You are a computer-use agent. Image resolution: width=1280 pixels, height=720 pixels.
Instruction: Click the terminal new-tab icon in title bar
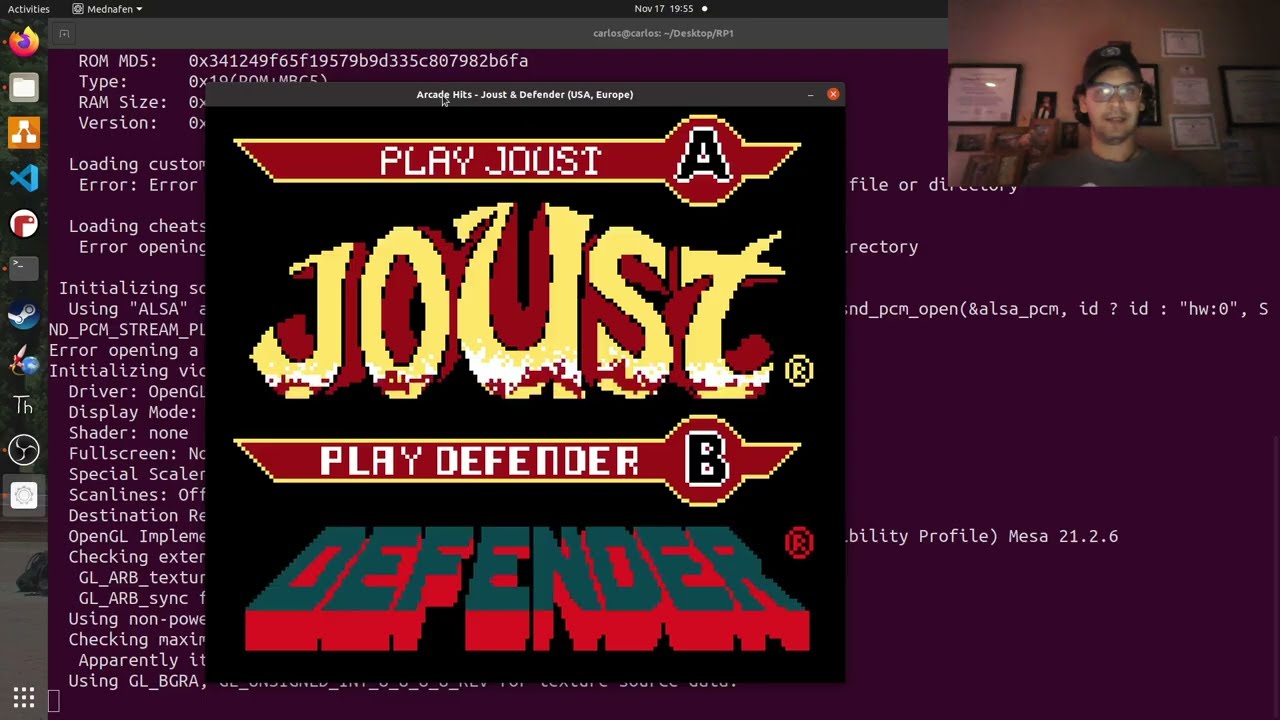[64, 33]
